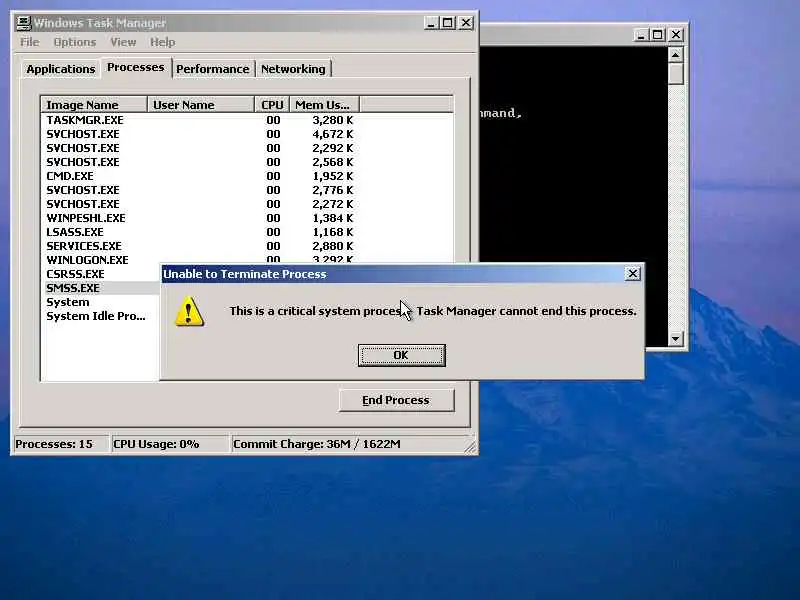Click the command prompt scroll up arrow
800x600 pixels.
pyautogui.click(x=676, y=55)
